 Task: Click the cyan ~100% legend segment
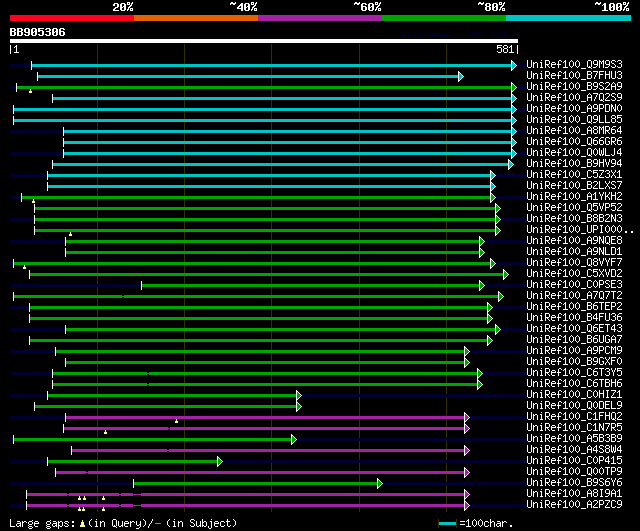pyautogui.click(x=568, y=18)
